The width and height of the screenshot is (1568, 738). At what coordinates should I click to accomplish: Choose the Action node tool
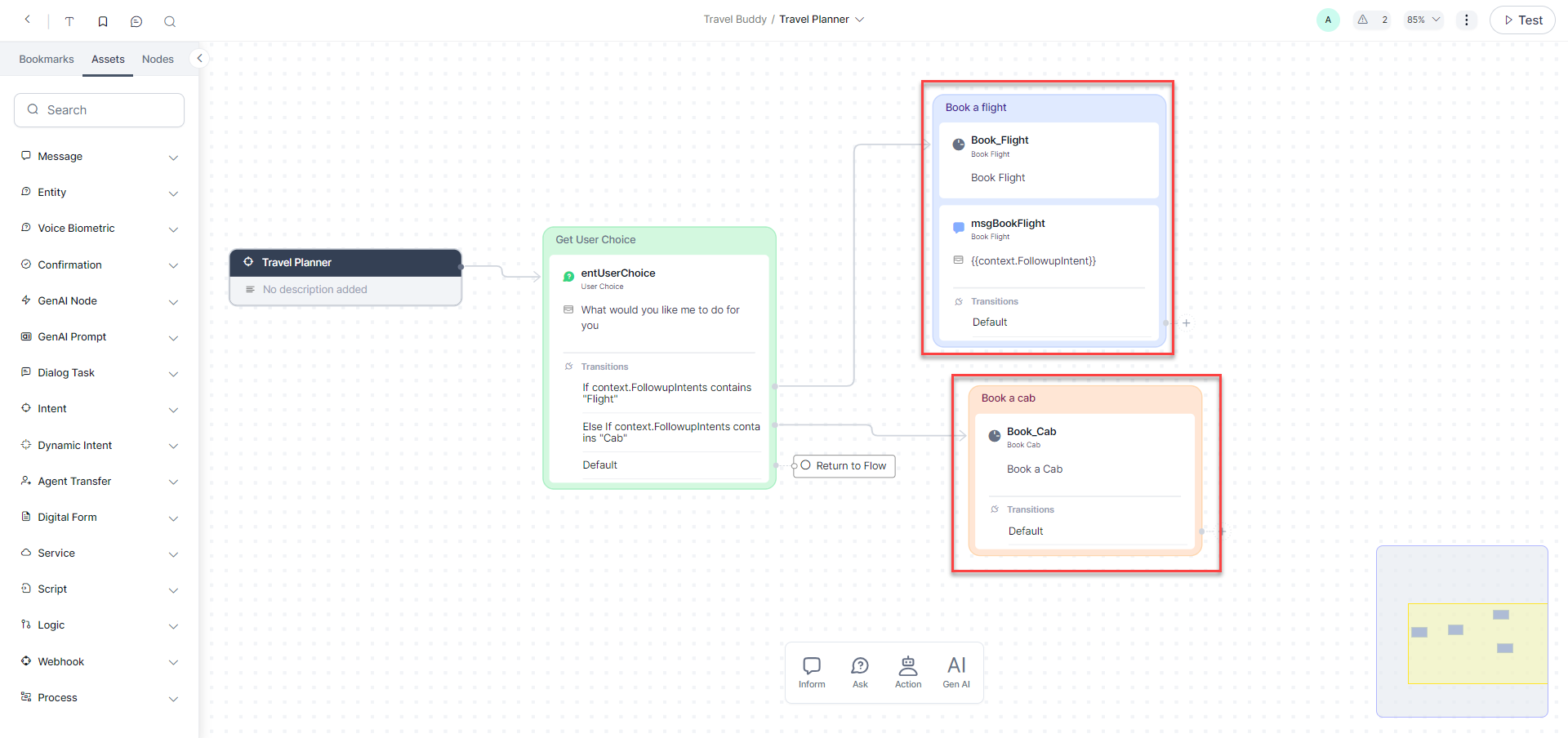pyautogui.click(x=908, y=673)
